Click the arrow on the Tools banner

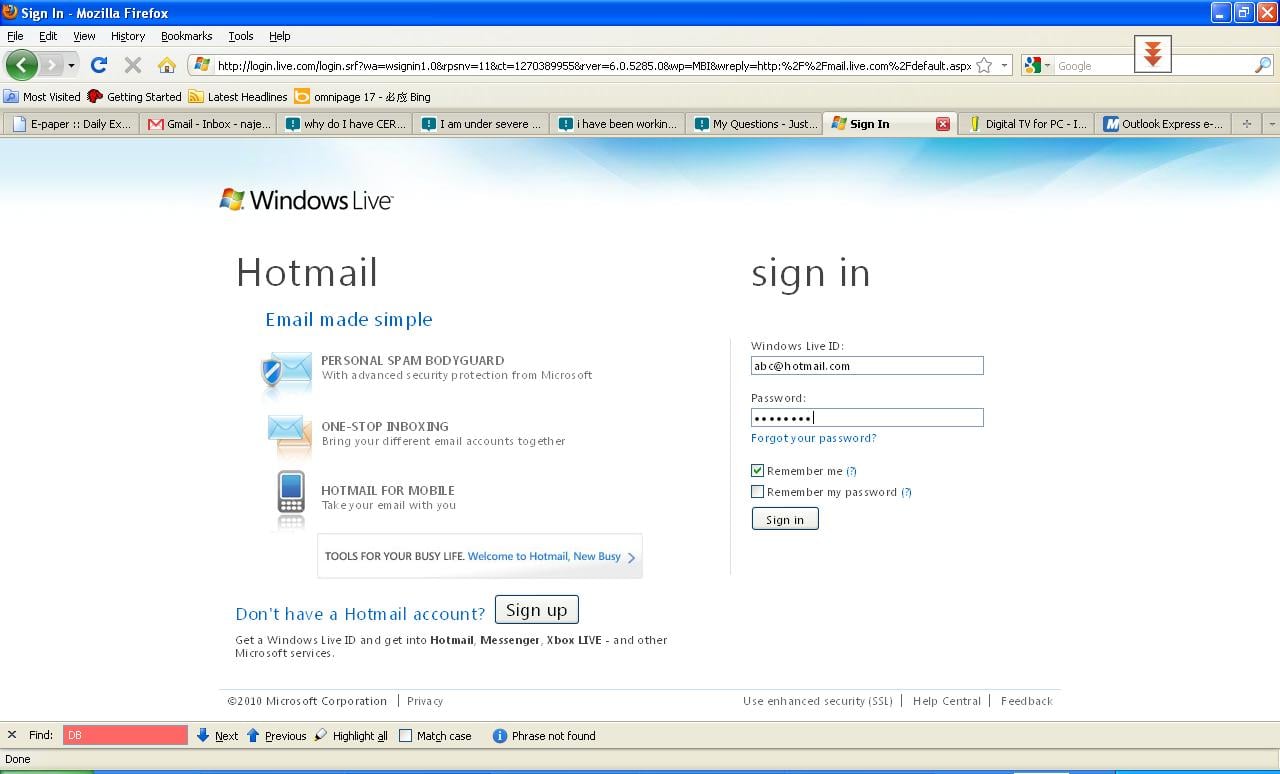click(x=631, y=557)
